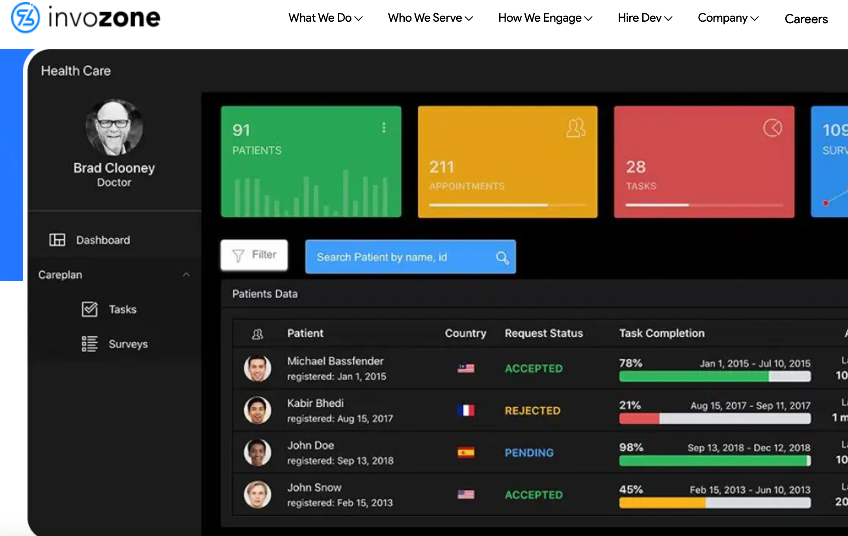848x536 pixels.
Task: Open the Hire Dev dropdown menu
Action: (x=645, y=18)
